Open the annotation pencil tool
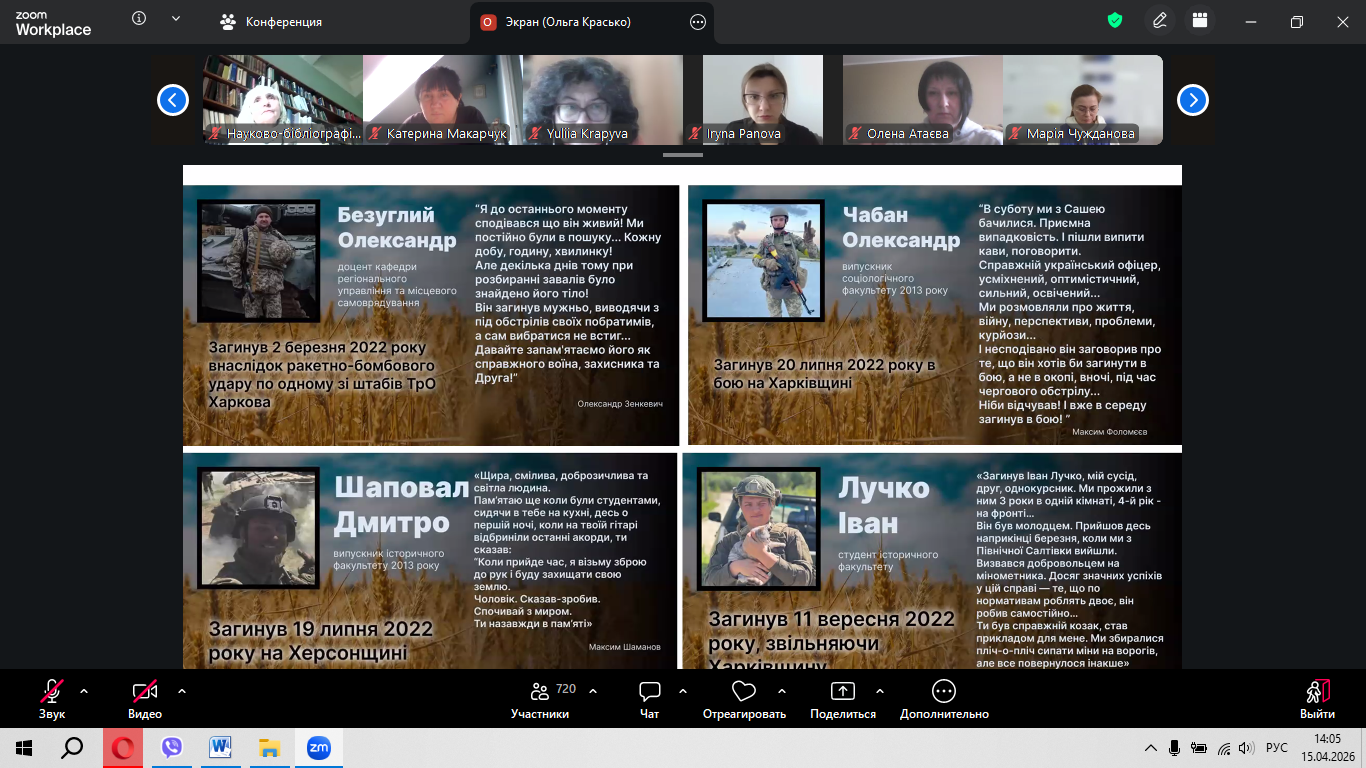Viewport: 1366px width, 768px height. 1160,21
